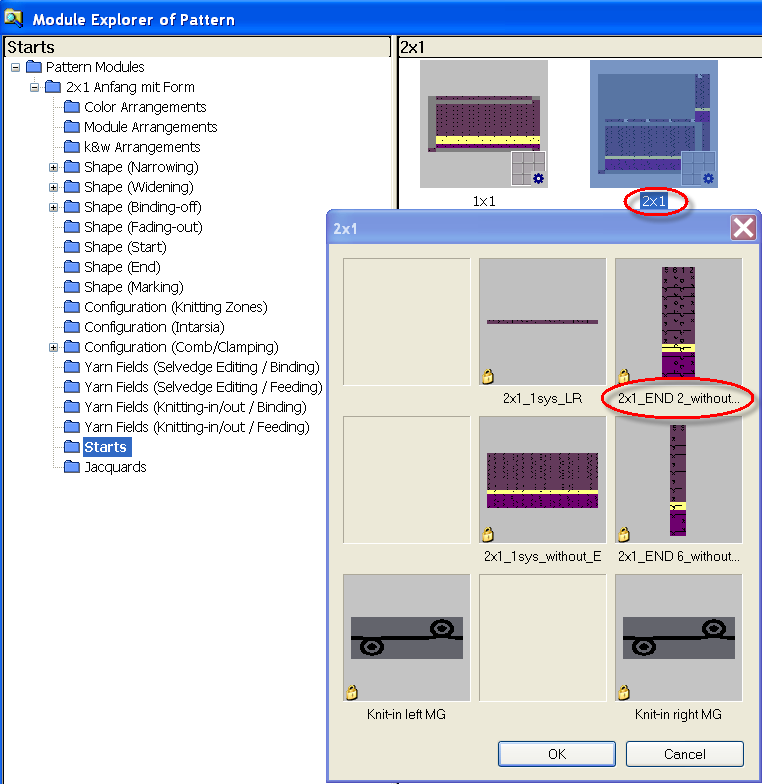Expand the Shape (Widening) node
Image resolution: width=762 pixels, height=784 pixels.
[54, 187]
